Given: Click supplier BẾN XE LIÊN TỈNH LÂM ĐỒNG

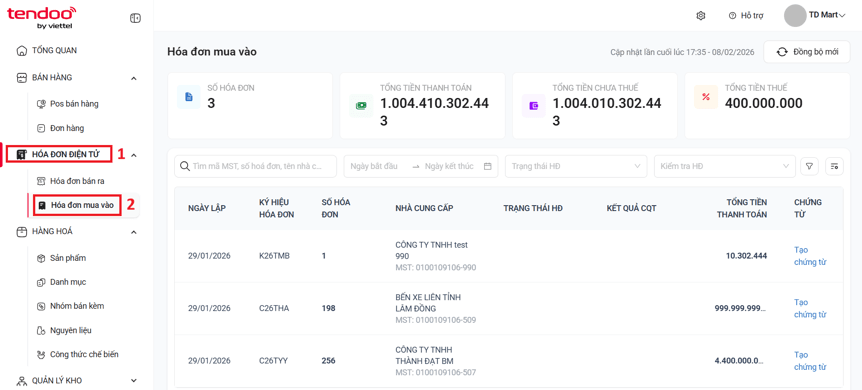Looking at the screenshot, I should (428, 303).
